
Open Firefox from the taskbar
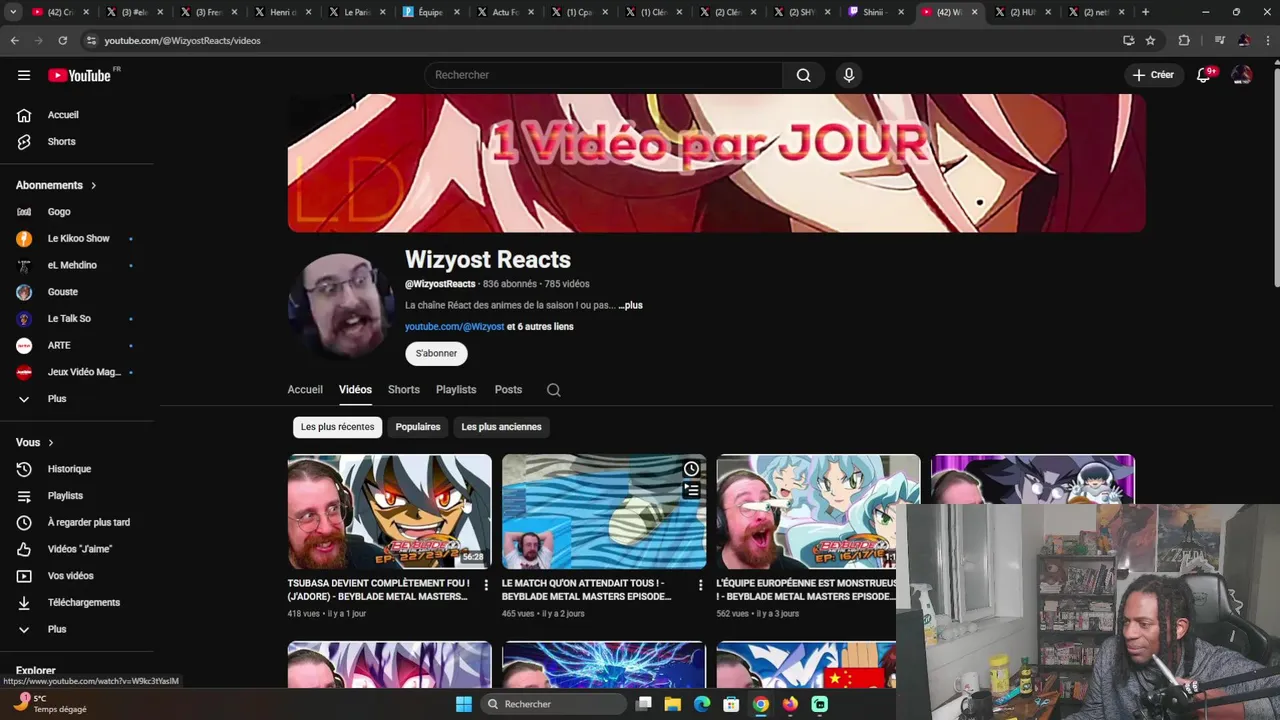pyautogui.click(x=790, y=704)
